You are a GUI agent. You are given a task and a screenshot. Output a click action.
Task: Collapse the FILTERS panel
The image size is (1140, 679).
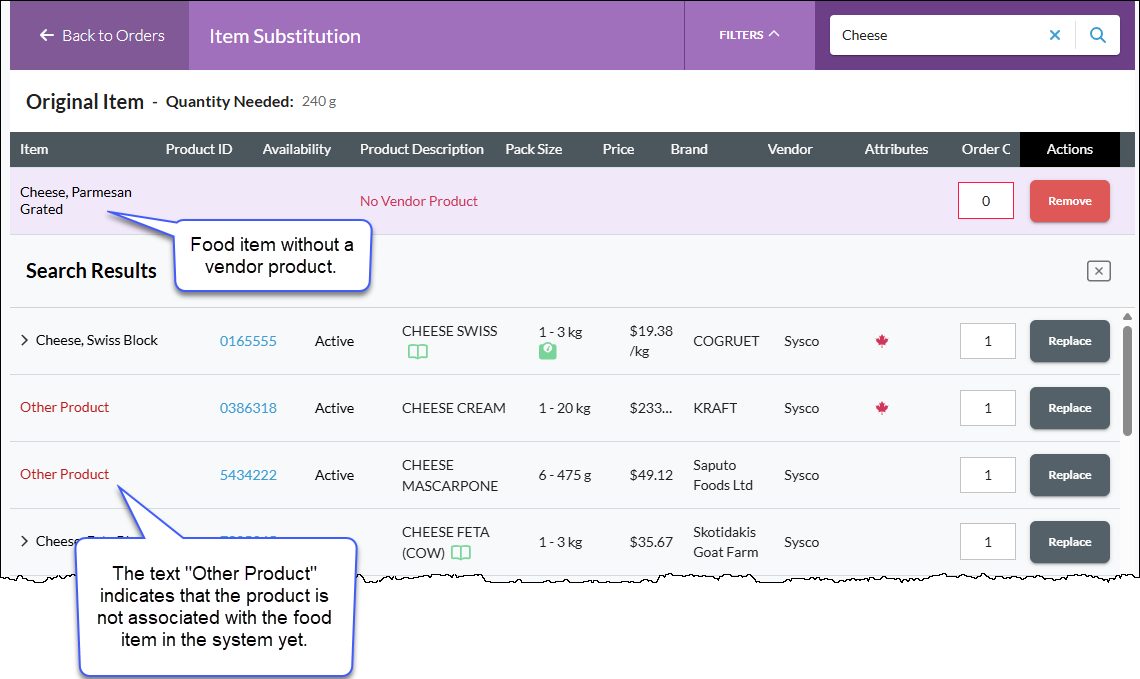750,35
